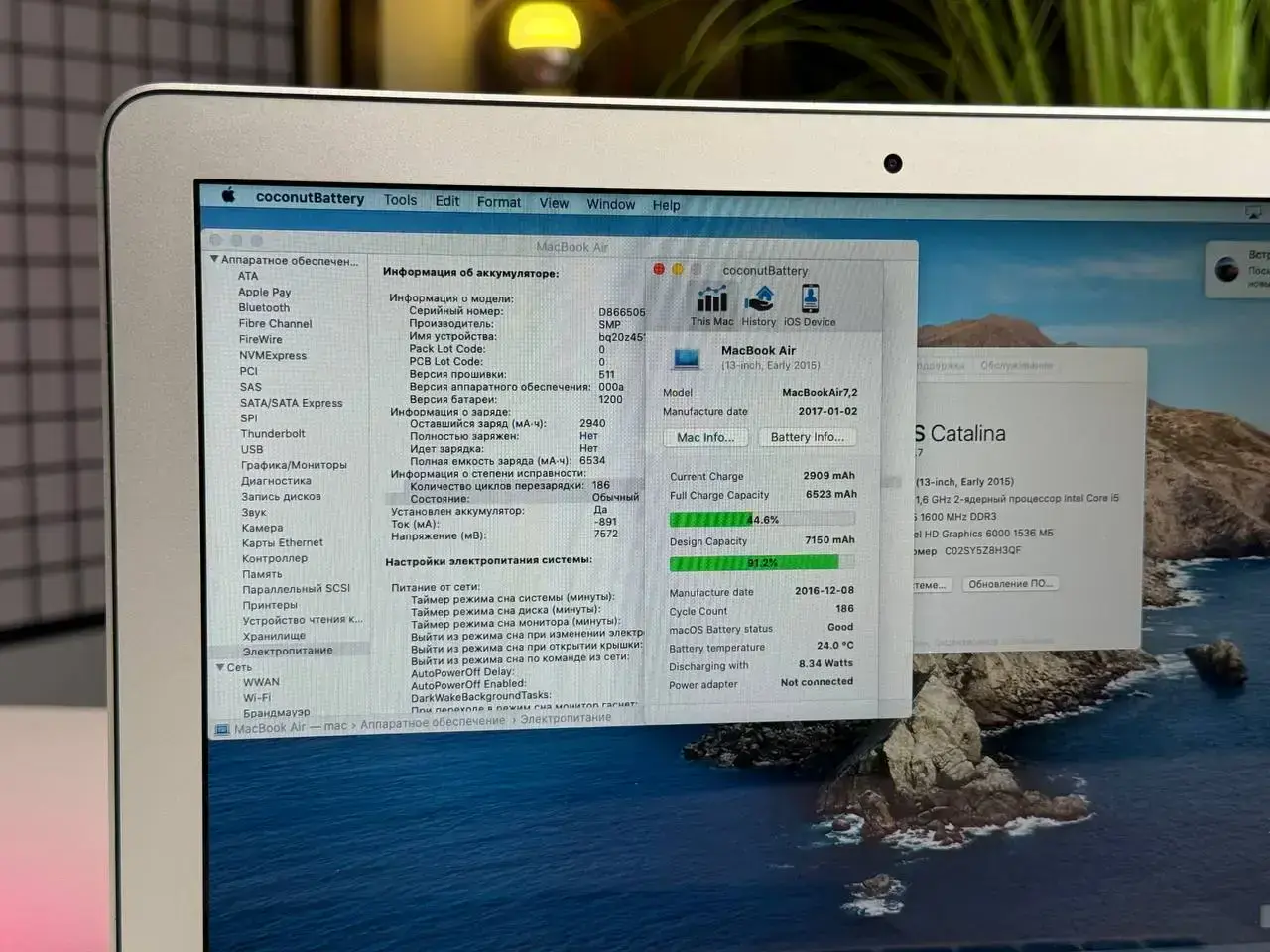1270x952 pixels.
Task: Click the Mac Info... button
Action: coord(705,437)
